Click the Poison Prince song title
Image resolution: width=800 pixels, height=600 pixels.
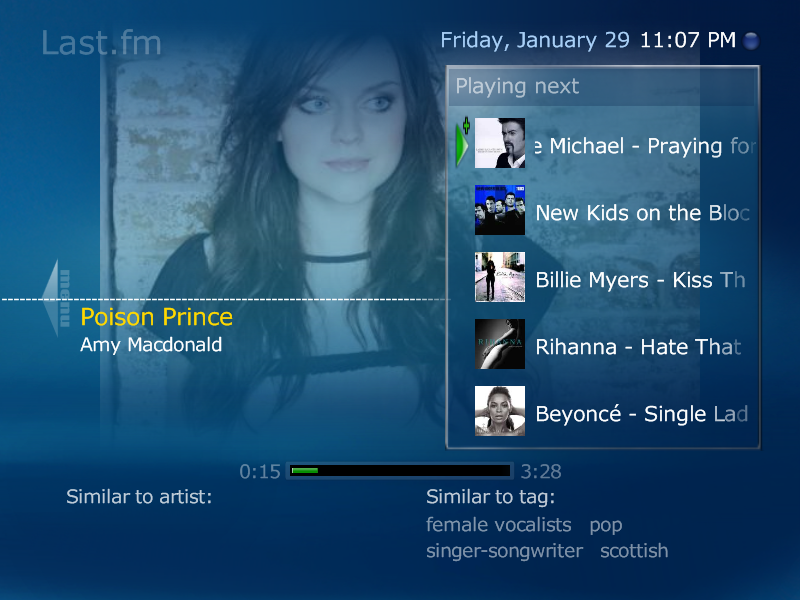(157, 317)
